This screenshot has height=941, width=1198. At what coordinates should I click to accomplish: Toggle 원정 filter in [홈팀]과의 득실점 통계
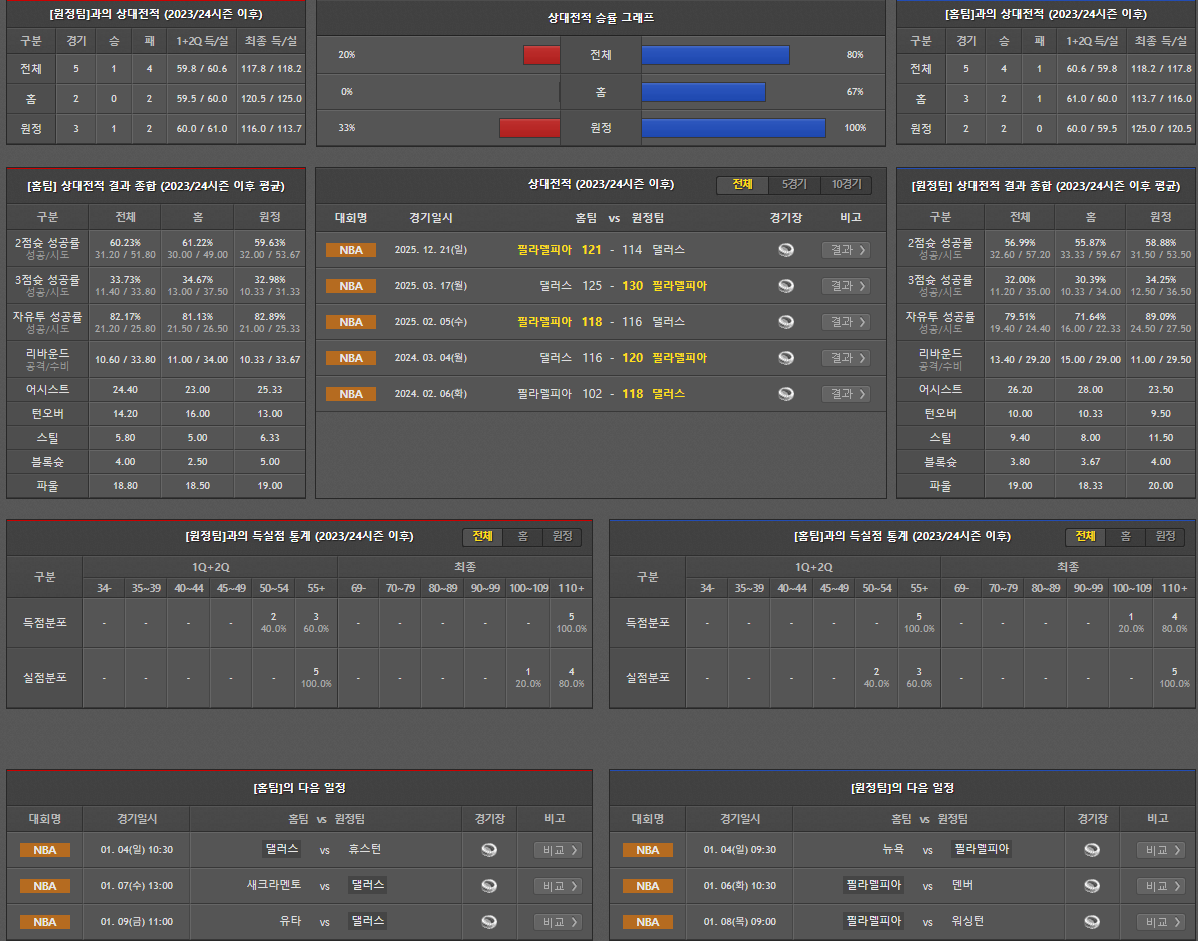point(1165,537)
